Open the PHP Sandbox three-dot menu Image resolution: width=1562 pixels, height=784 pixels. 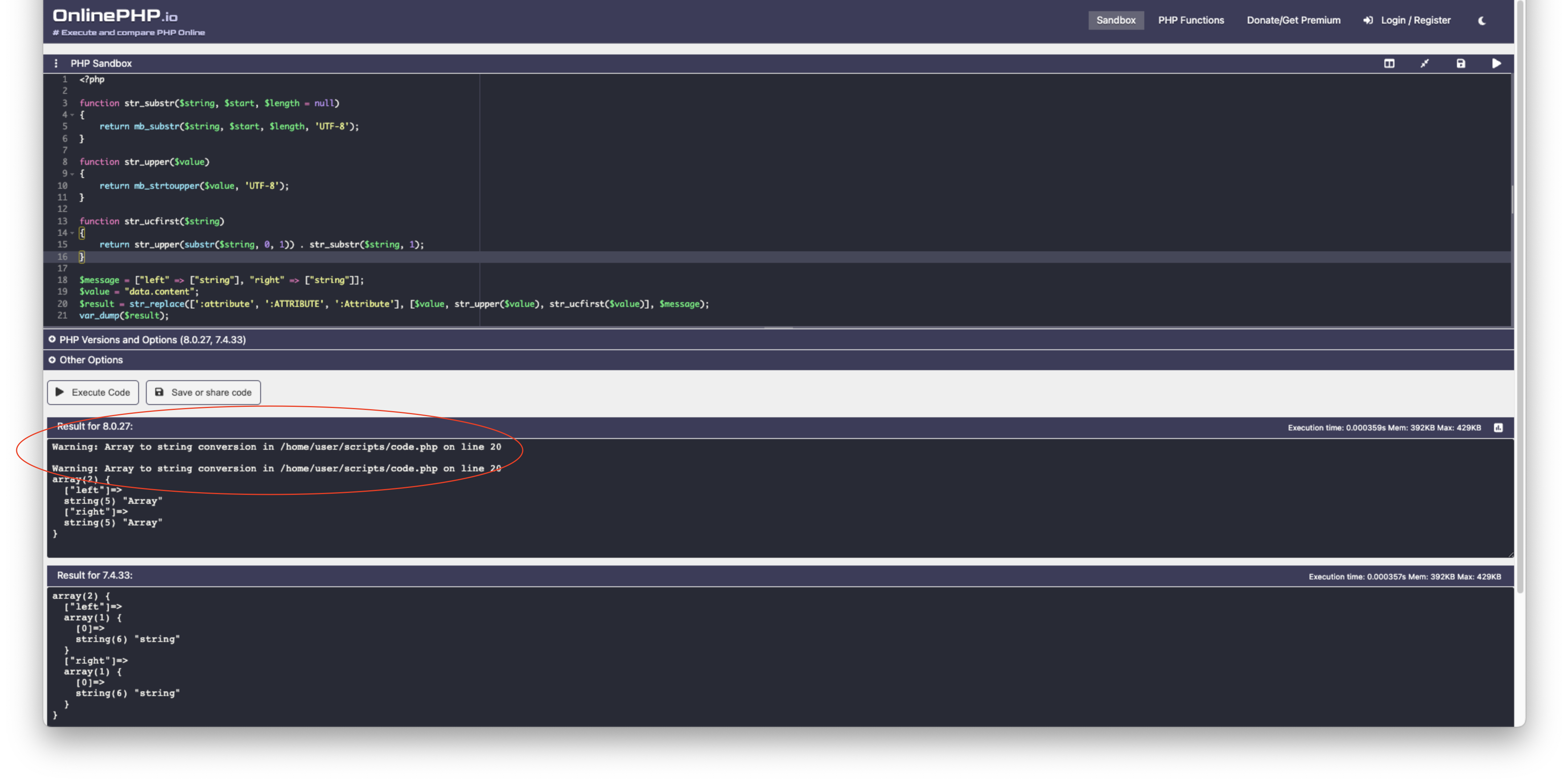click(56, 63)
